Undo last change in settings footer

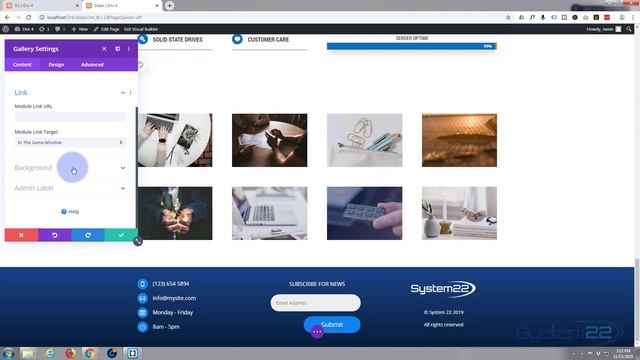click(x=55, y=235)
